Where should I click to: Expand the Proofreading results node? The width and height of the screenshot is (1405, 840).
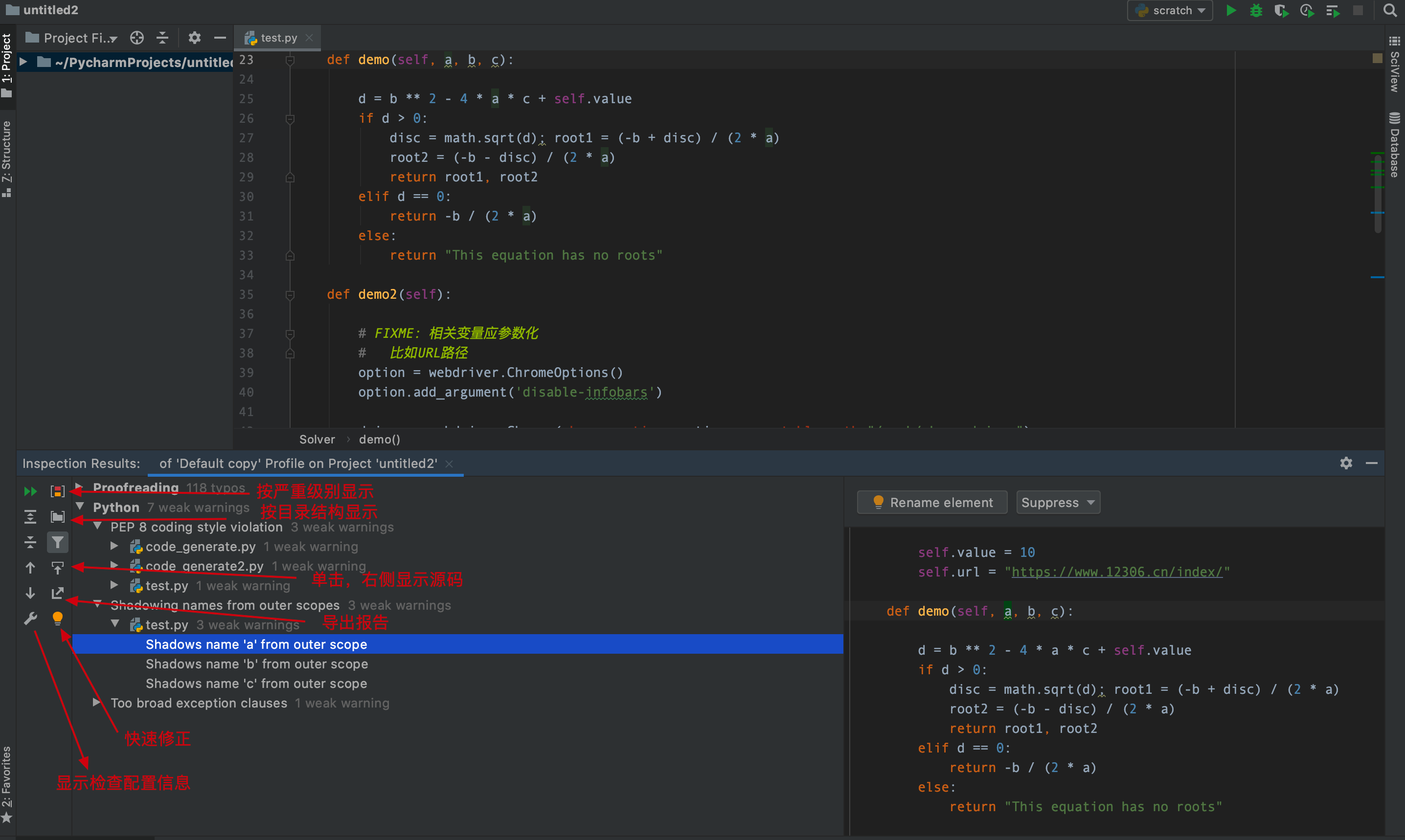(79, 487)
